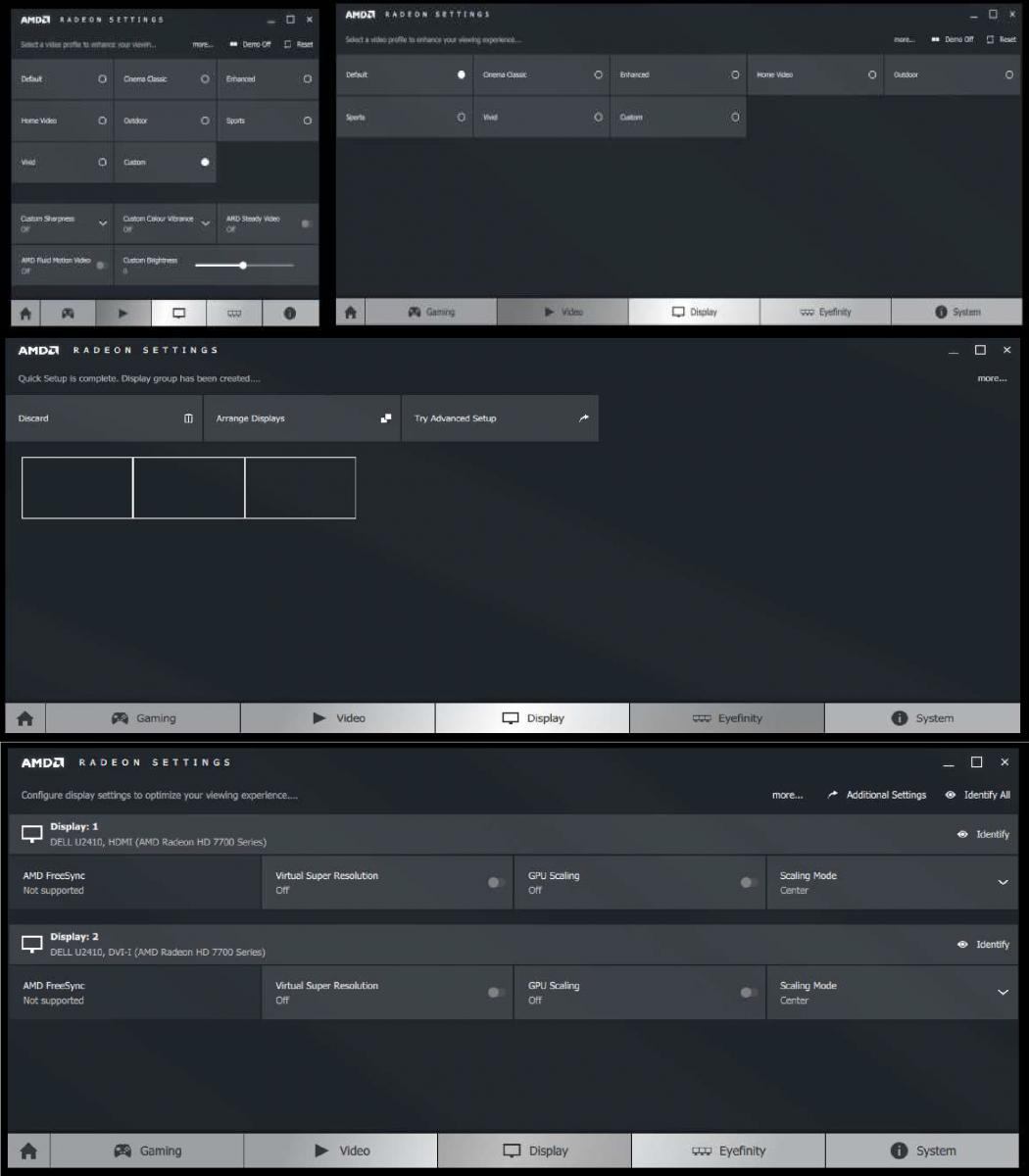Go Home in the wide video profiles window

pyautogui.click(x=352, y=312)
